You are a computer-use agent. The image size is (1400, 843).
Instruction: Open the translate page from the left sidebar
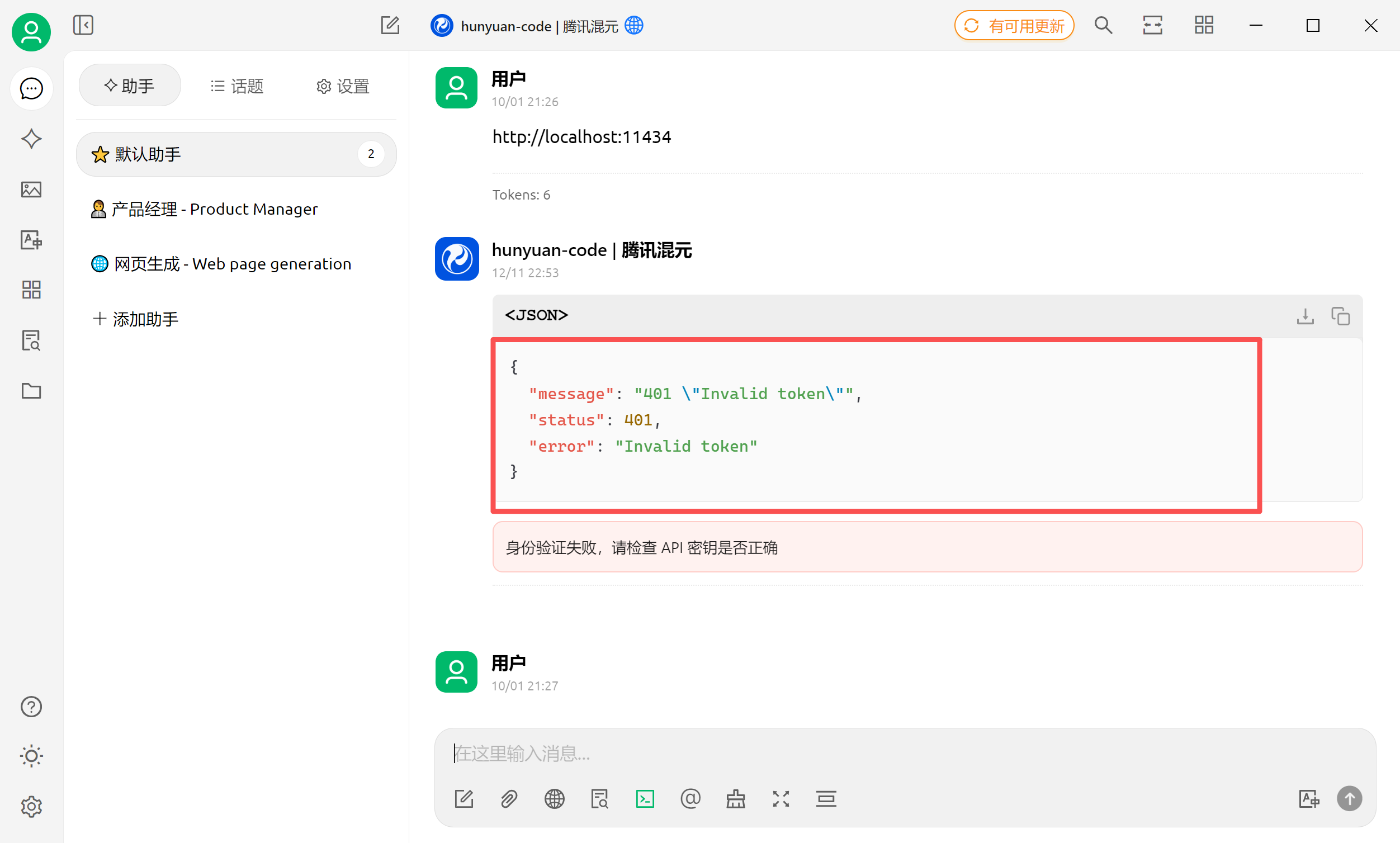(x=31, y=240)
